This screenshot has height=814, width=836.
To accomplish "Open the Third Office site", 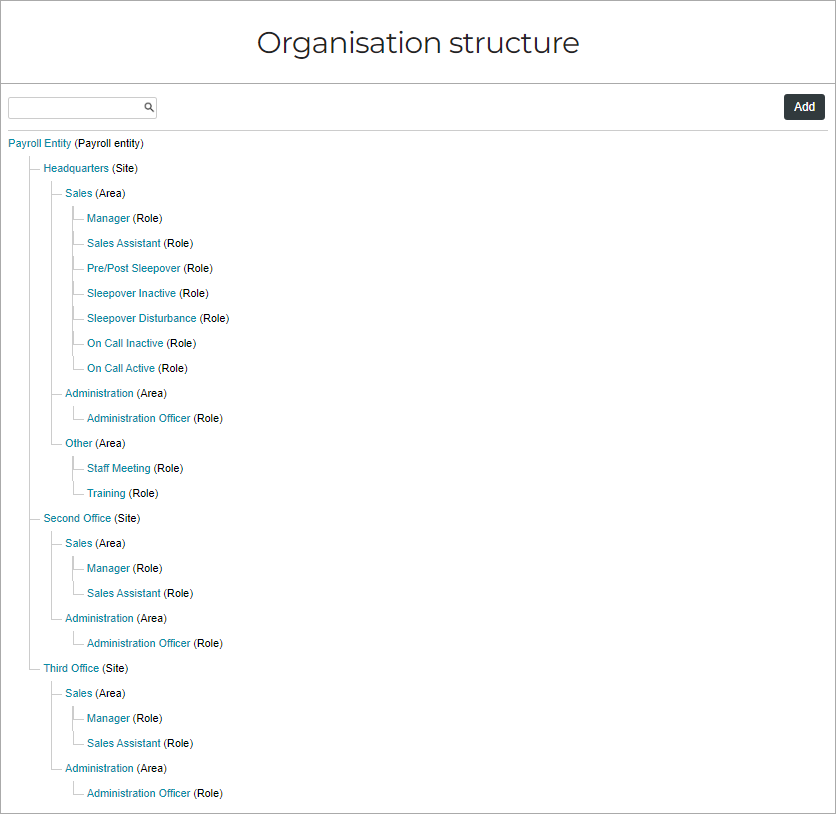I will pos(71,668).
